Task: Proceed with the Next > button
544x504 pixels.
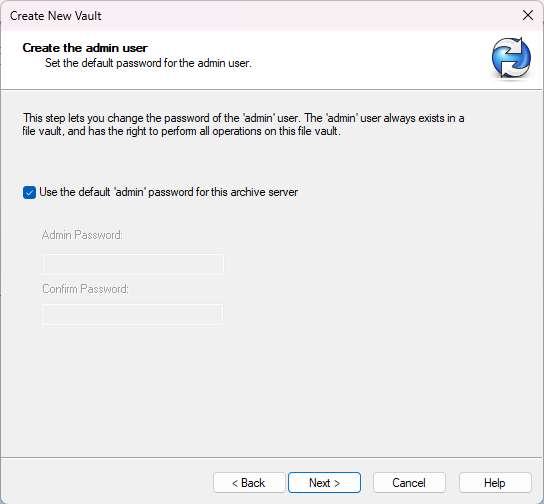Action: click(324, 482)
